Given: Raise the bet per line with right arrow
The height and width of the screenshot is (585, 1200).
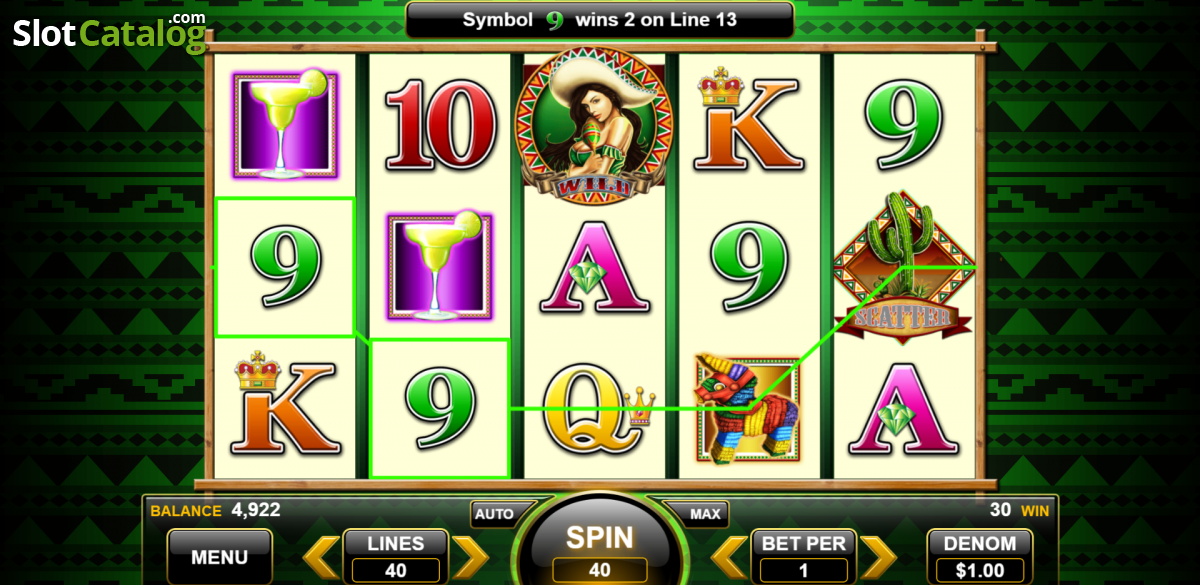Looking at the screenshot, I should (x=878, y=558).
